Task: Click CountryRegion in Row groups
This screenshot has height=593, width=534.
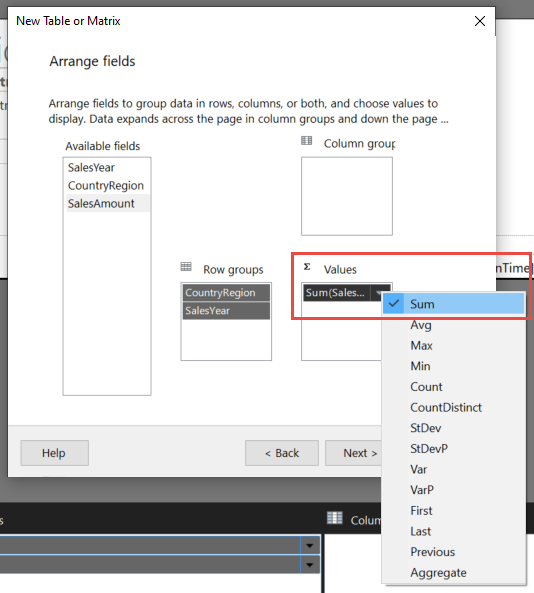Action: tap(226, 292)
